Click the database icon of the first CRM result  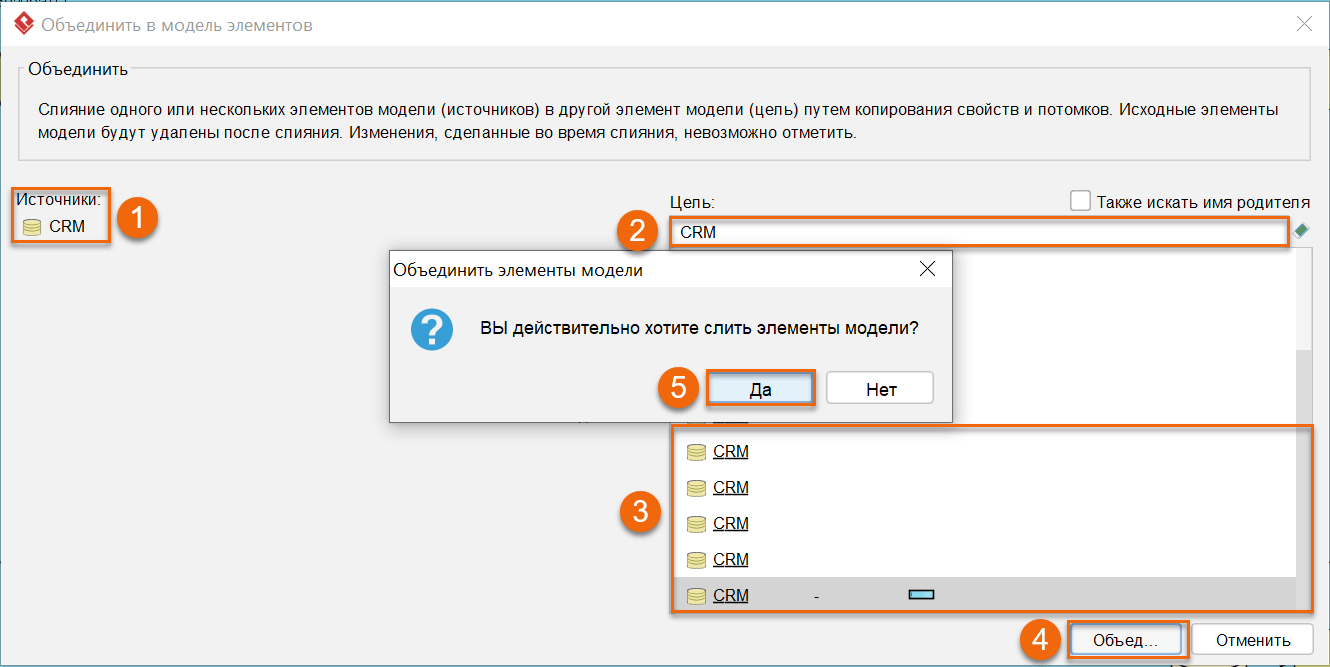click(697, 451)
